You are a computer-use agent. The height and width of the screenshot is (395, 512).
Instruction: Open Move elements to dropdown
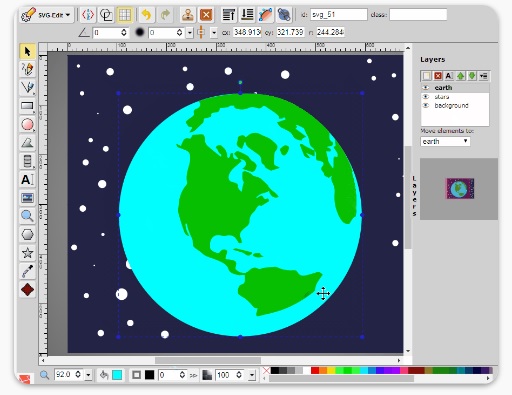click(445, 141)
